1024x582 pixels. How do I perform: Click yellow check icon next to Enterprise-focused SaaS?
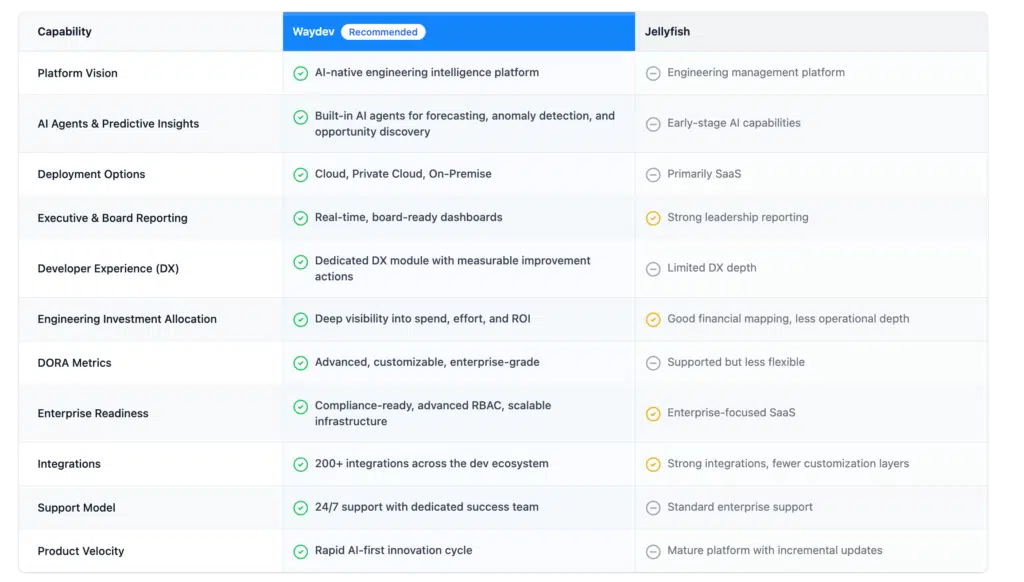coord(653,413)
